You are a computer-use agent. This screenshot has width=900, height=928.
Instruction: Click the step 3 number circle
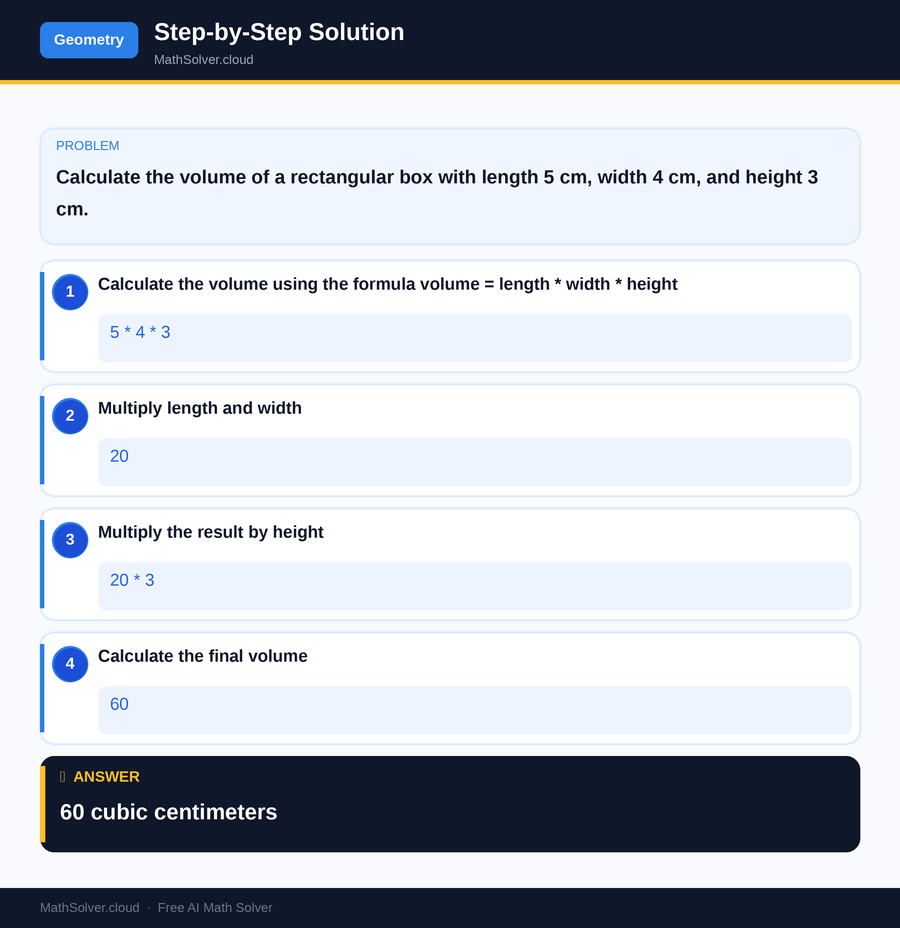[x=70, y=540]
